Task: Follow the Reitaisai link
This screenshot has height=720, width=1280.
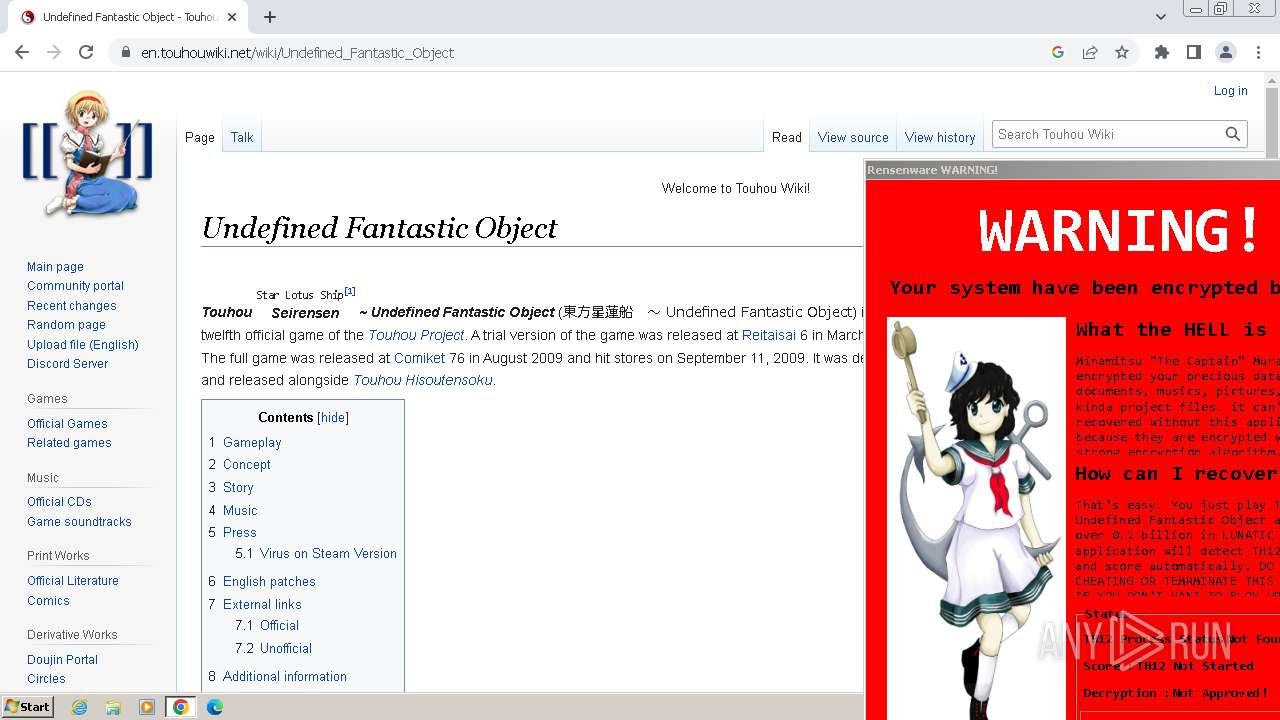Action: tap(769, 335)
